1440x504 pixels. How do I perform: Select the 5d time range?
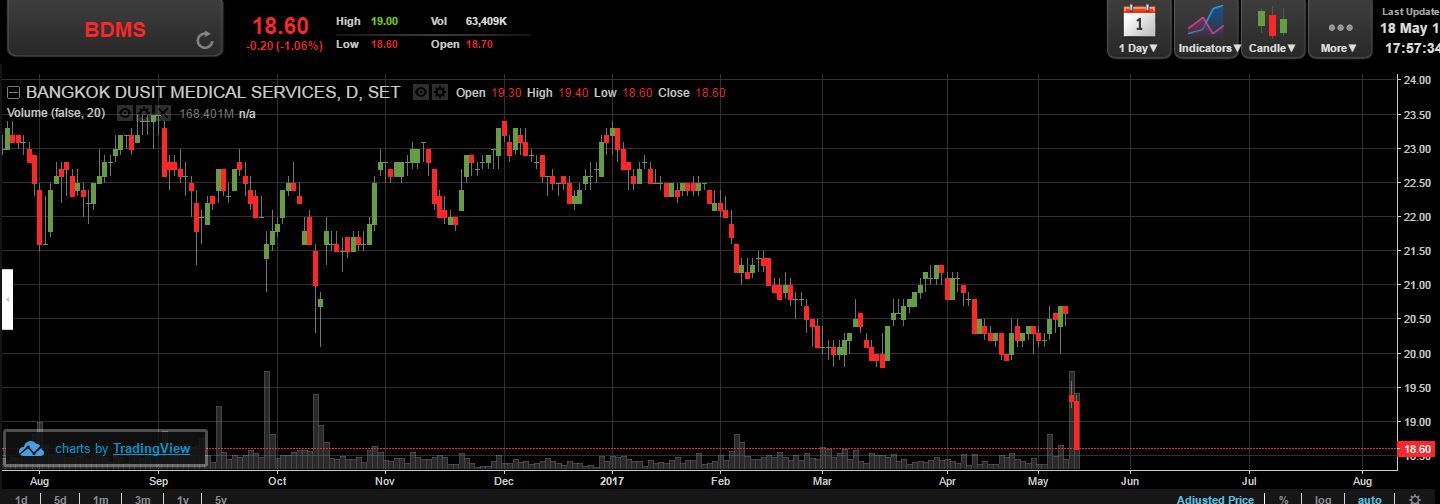[60, 499]
